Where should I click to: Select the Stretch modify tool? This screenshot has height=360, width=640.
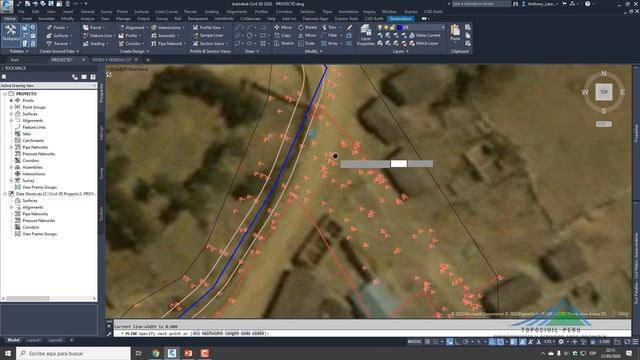[284, 43]
